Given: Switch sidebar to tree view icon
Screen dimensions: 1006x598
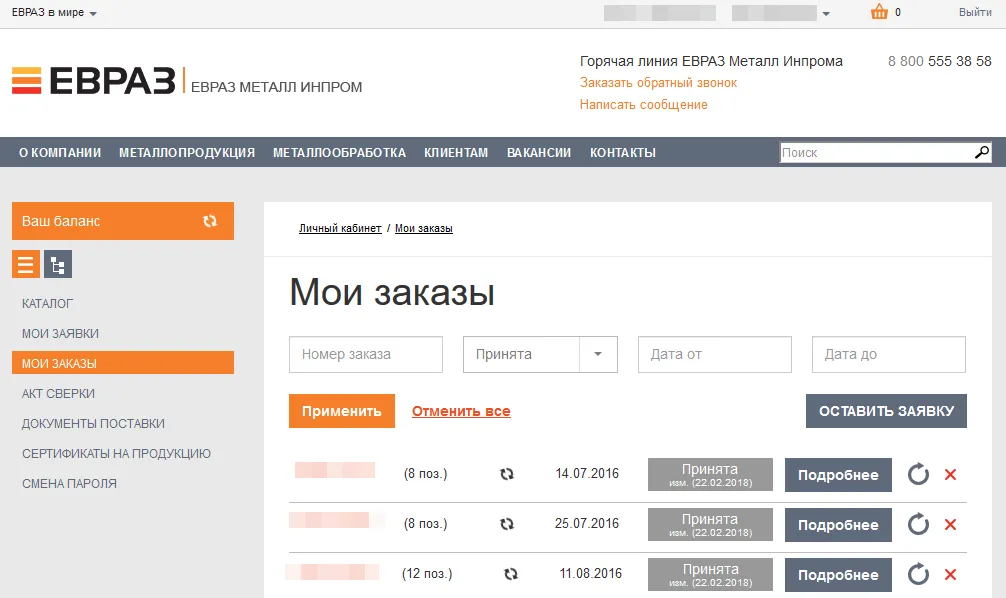Looking at the screenshot, I should 58,265.
